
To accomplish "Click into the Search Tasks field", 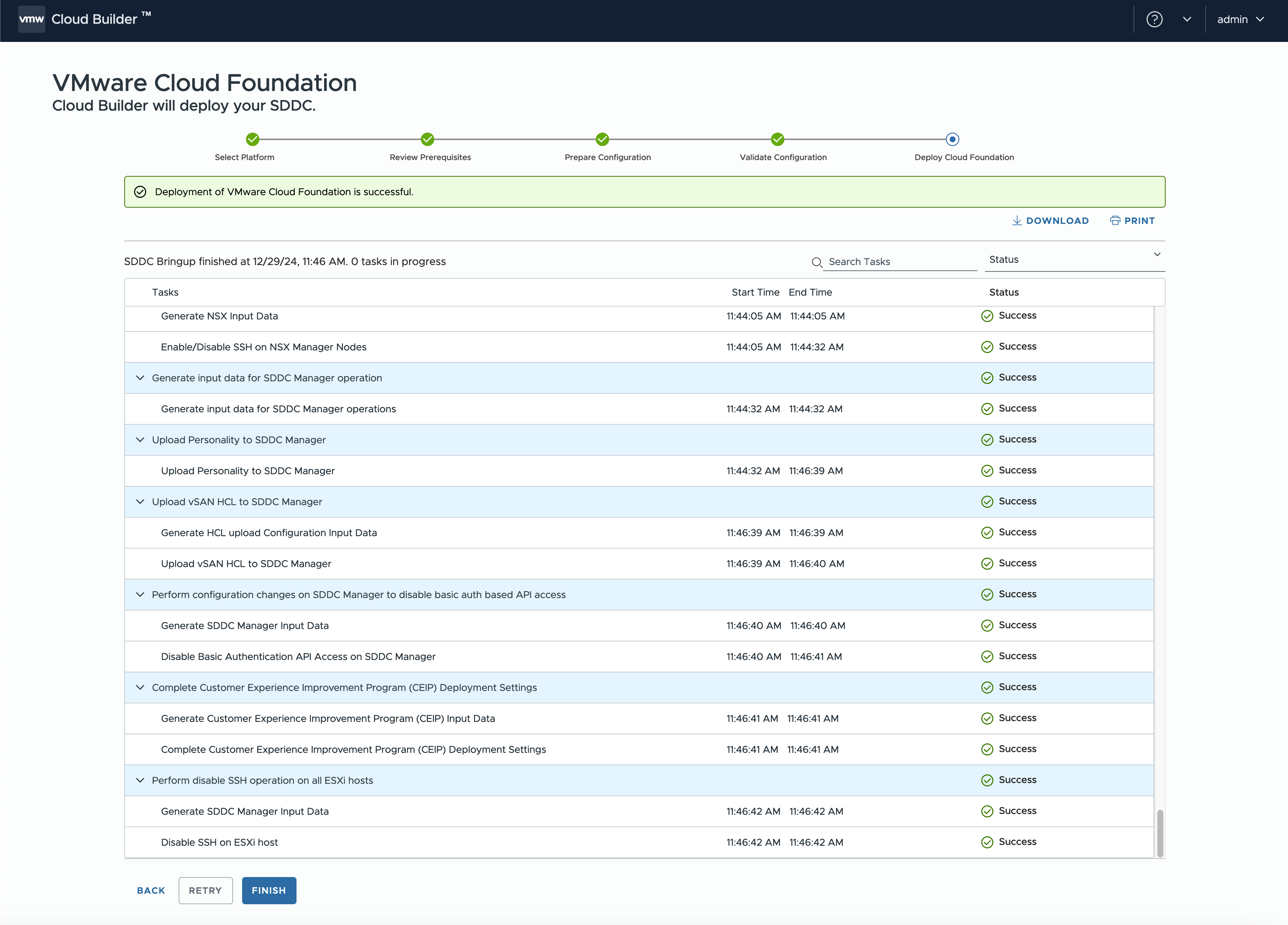I will 900,262.
